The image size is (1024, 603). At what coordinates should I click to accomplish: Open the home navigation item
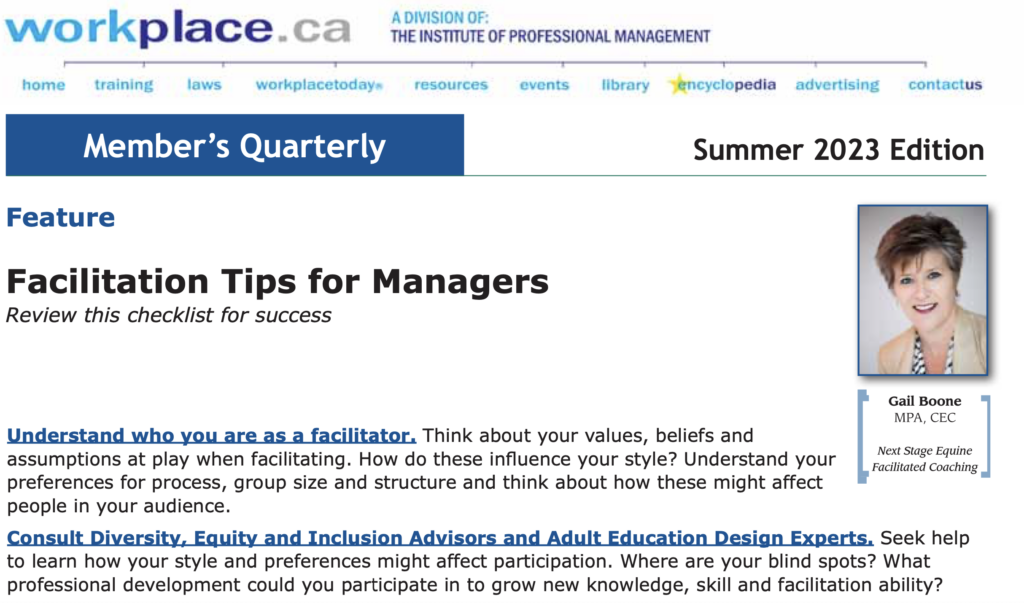[43, 85]
